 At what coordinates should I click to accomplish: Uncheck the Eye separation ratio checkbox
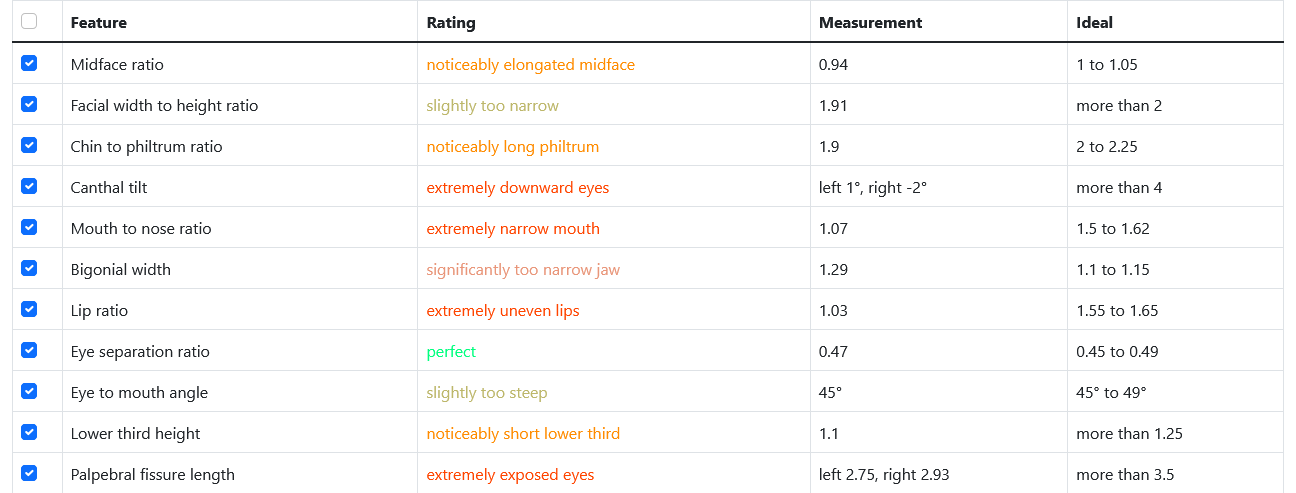pyautogui.click(x=29, y=350)
